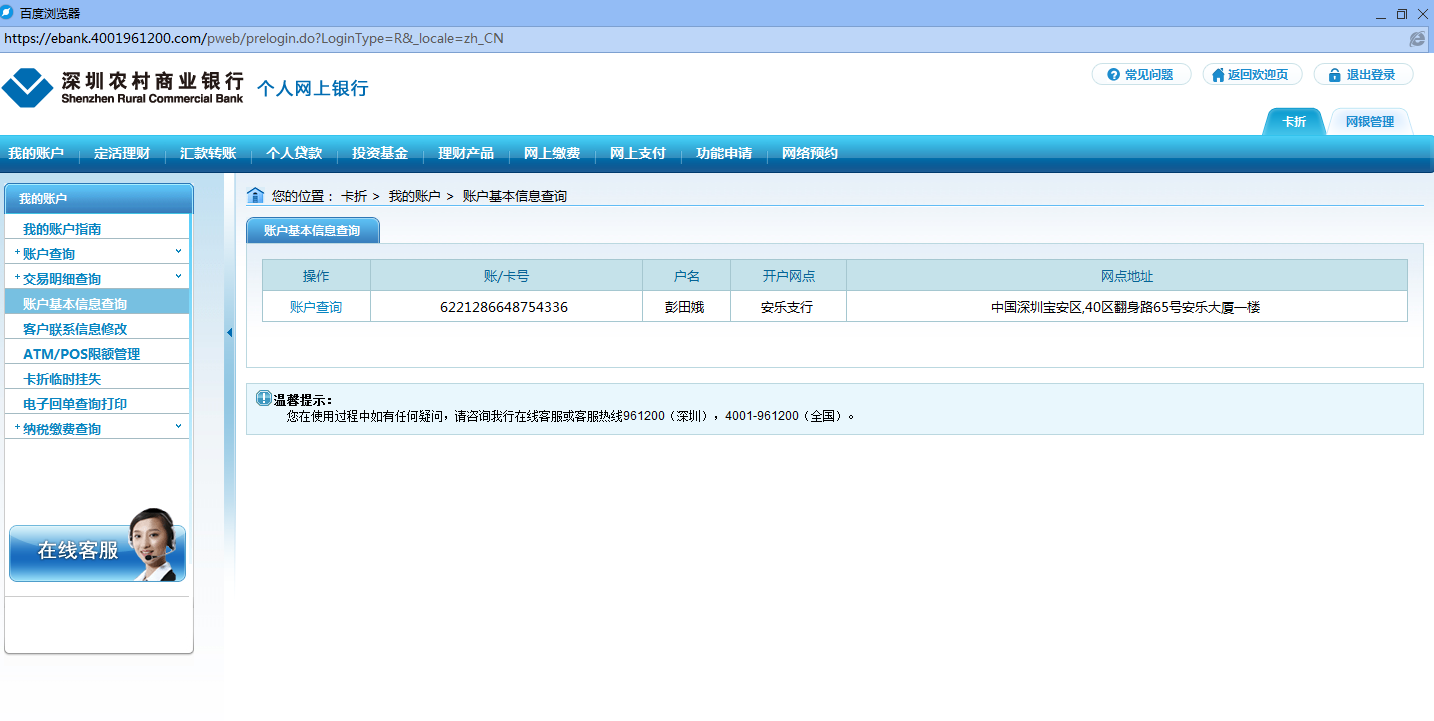Open 在线客服 online service banner
The height and width of the screenshot is (721, 1434).
pos(97,549)
